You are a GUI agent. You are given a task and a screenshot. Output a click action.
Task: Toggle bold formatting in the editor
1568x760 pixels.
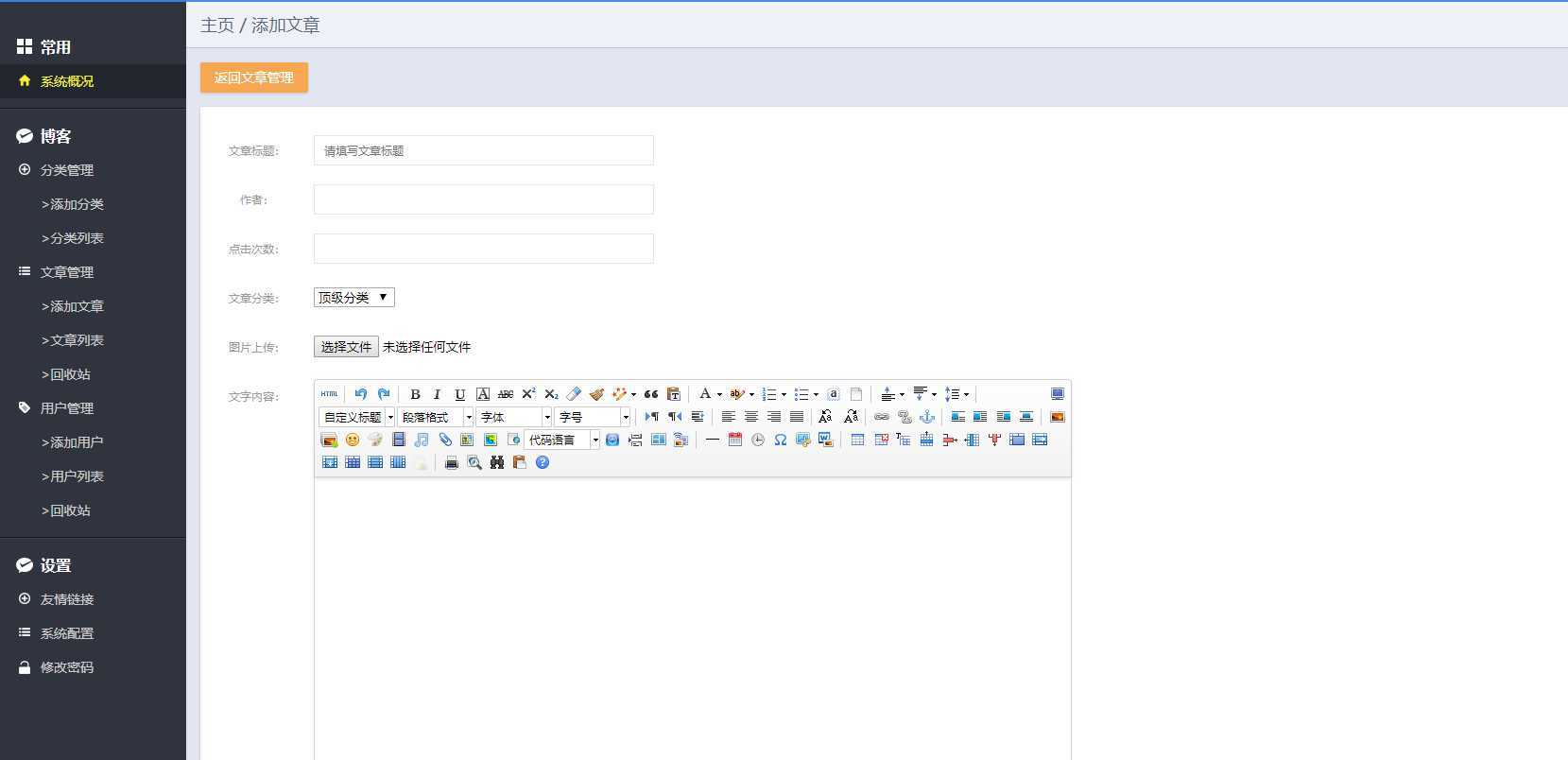tap(415, 394)
